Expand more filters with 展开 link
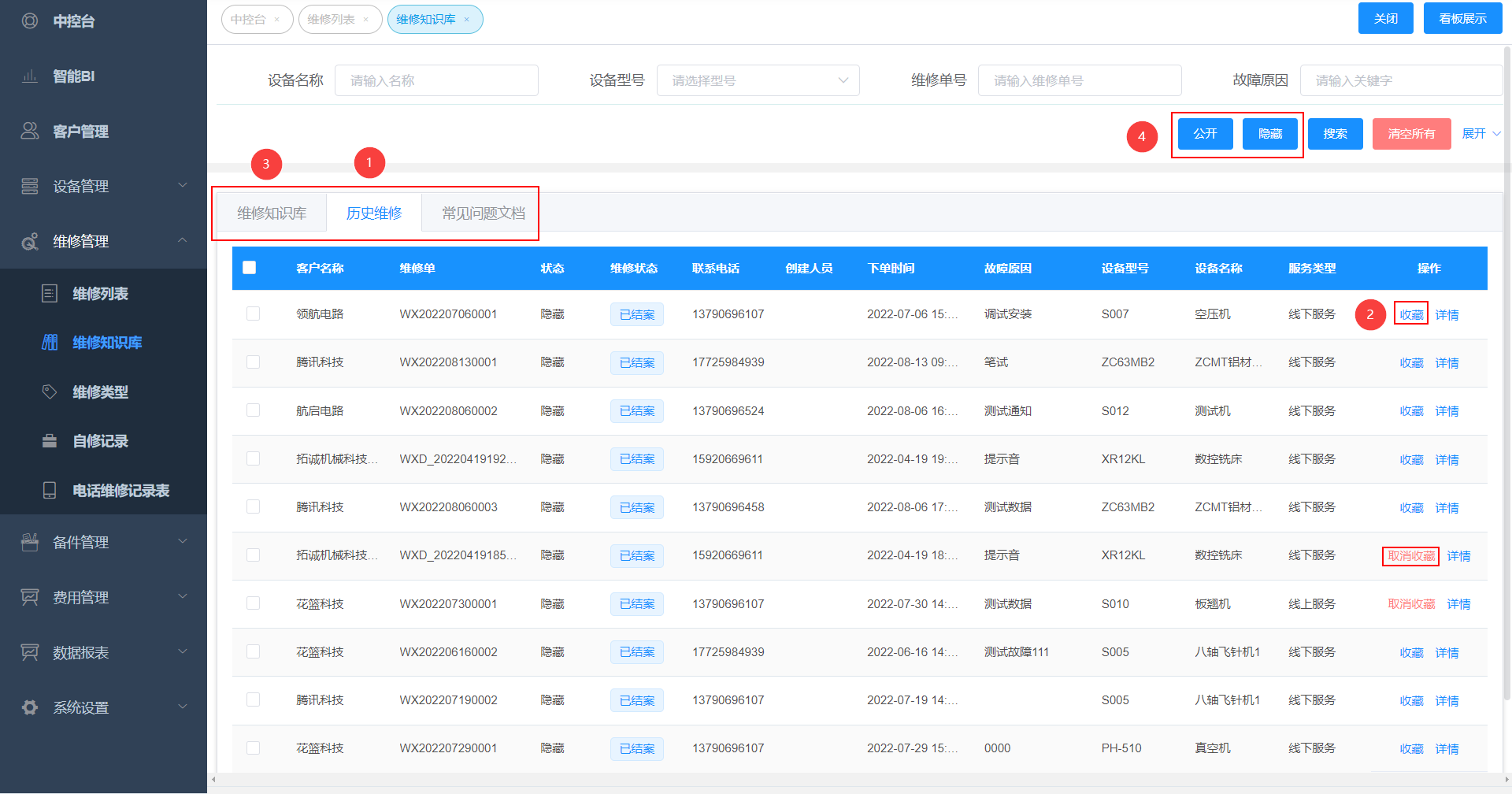 [1480, 133]
